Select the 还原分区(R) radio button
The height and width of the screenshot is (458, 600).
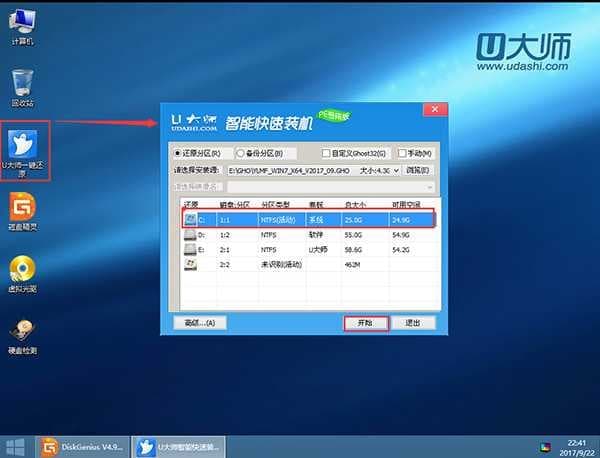pyautogui.click(x=177, y=153)
